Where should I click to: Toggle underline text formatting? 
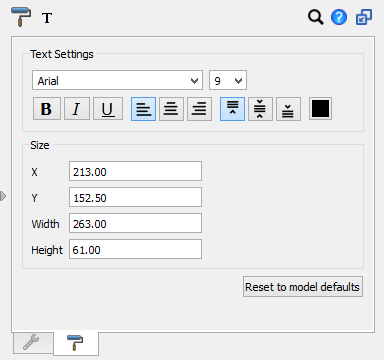coord(108,109)
